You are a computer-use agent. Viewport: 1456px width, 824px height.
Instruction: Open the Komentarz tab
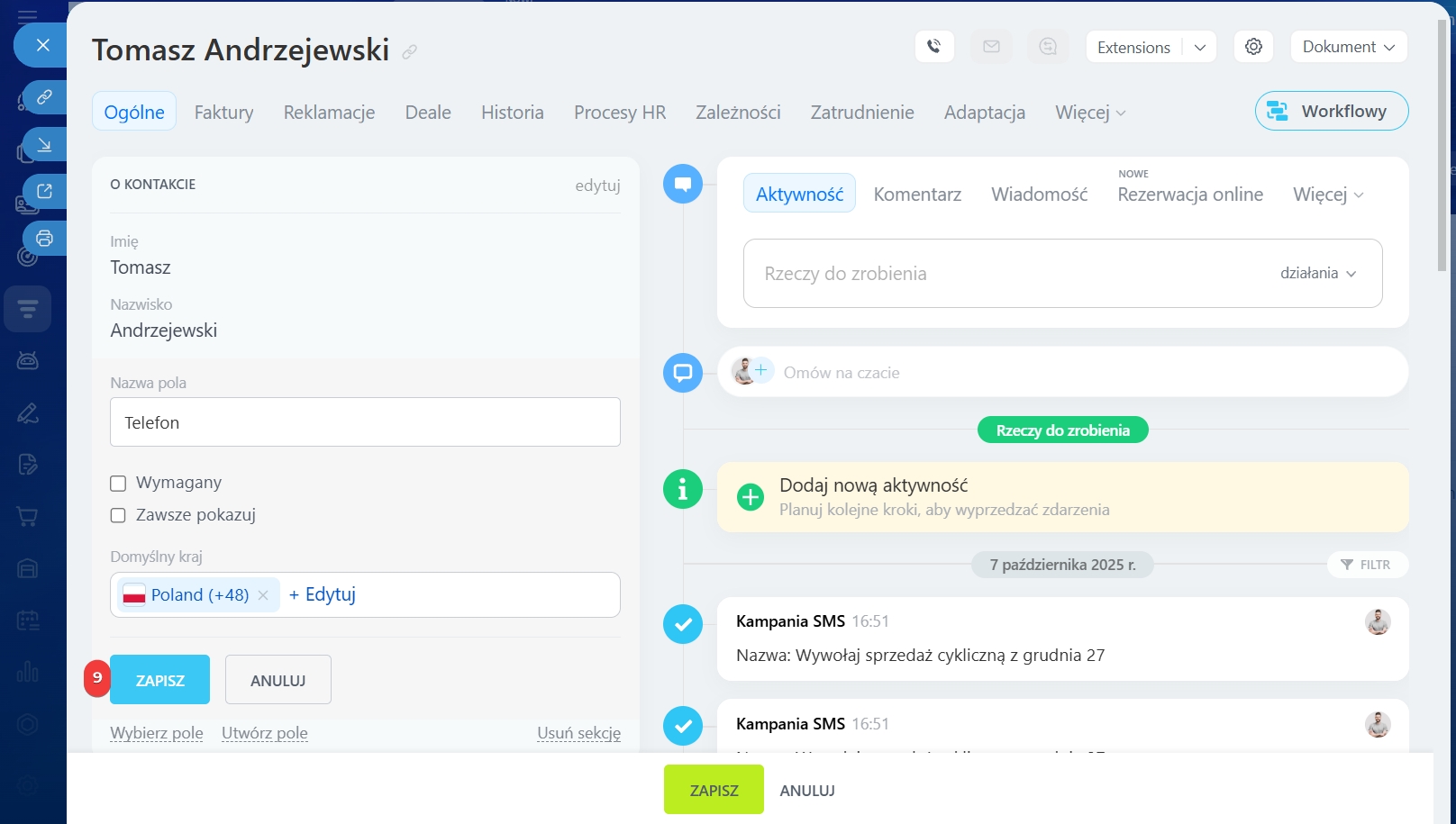coord(917,195)
